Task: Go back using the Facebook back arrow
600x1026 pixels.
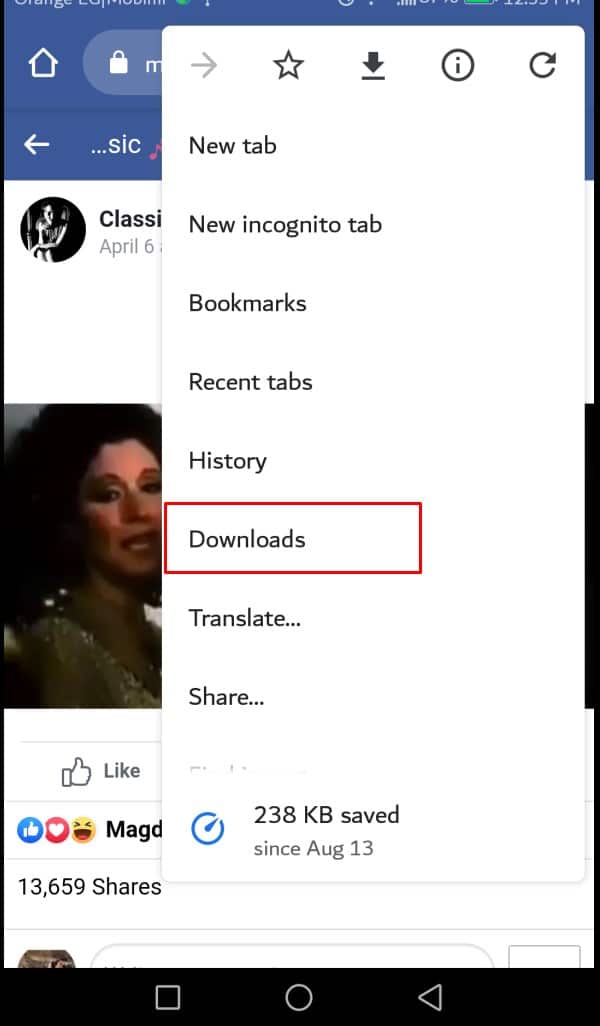Action: 37,144
